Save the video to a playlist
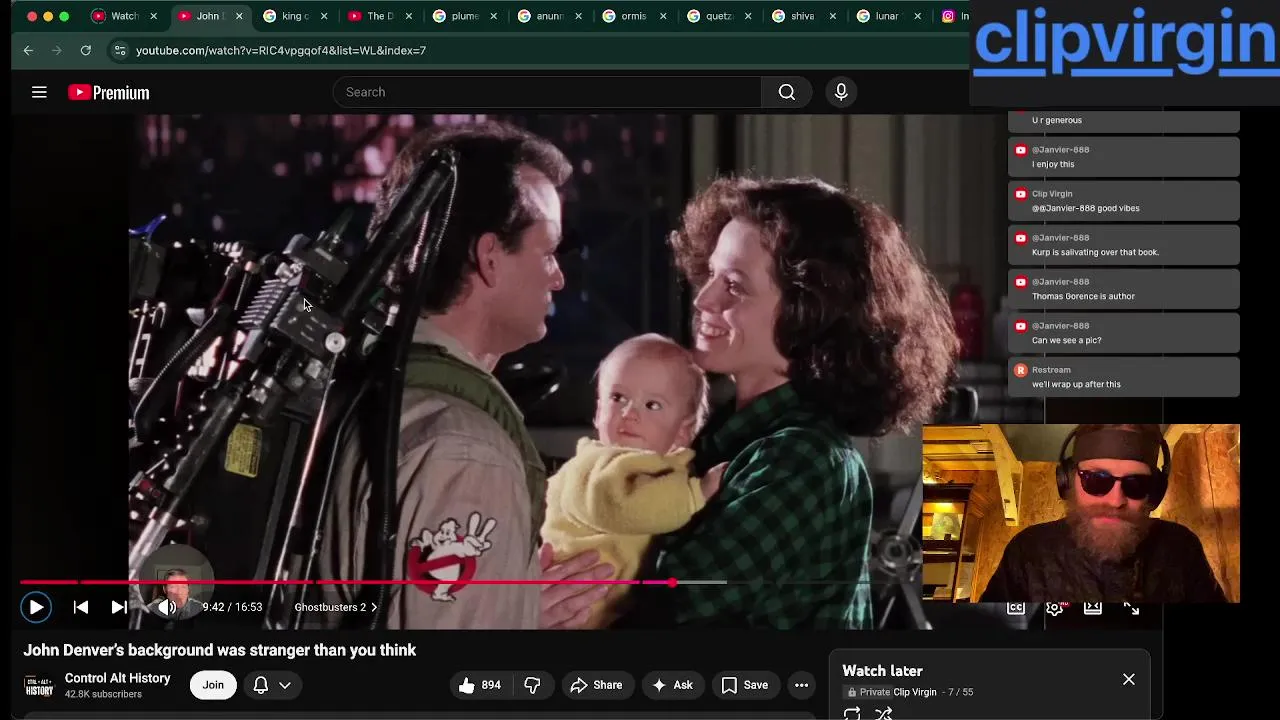The height and width of the screenshot is (720, 1280). pyautogui.click(x=746, y=685)
